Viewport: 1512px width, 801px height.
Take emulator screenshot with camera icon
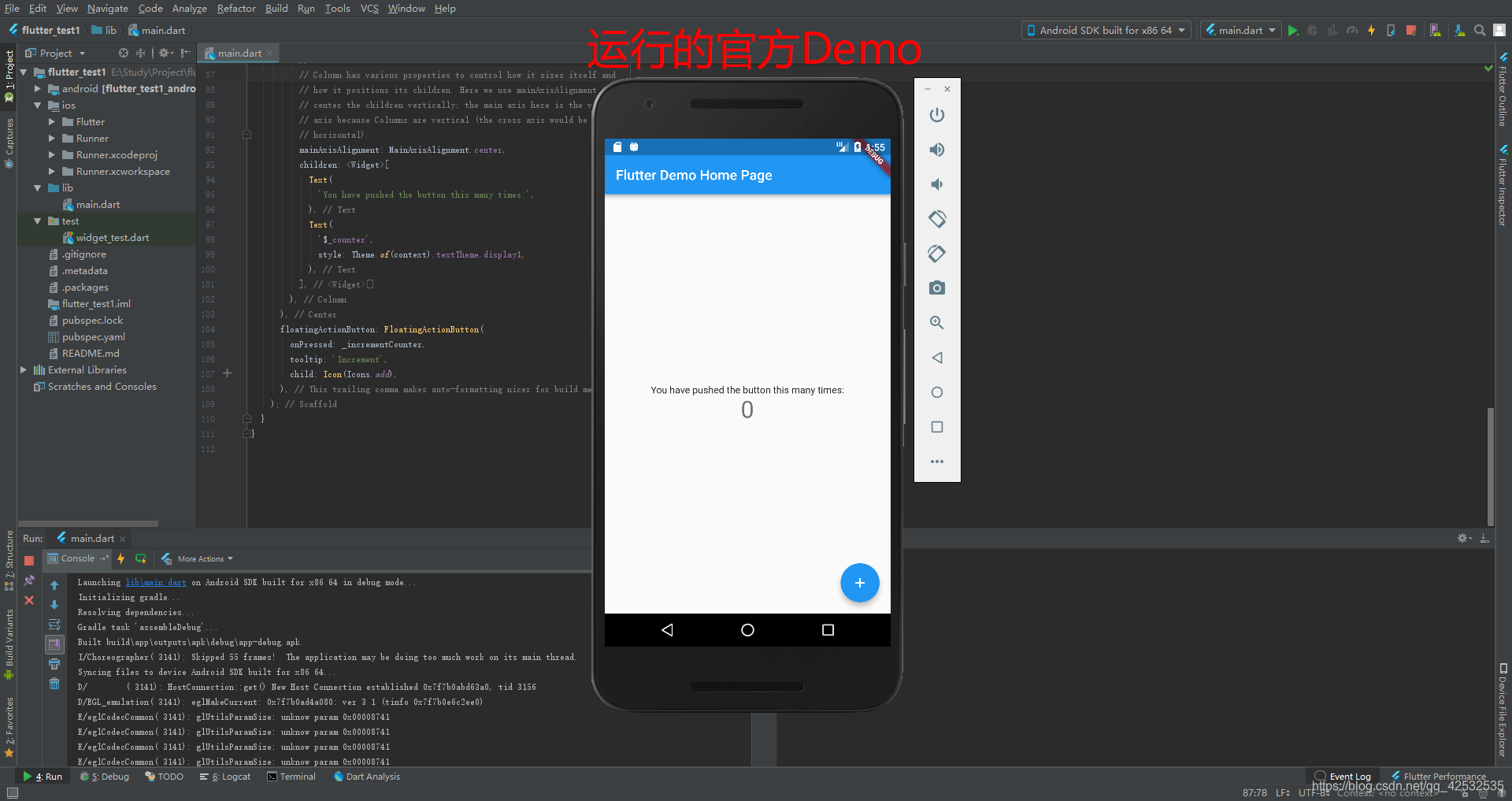tap(936, 288)
